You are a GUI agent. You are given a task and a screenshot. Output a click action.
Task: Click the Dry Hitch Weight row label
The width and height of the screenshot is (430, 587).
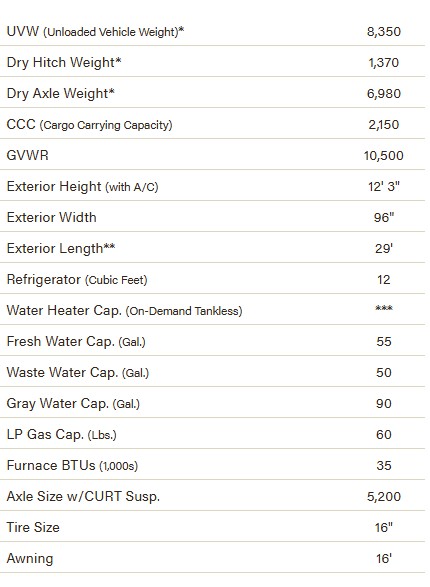64,63
